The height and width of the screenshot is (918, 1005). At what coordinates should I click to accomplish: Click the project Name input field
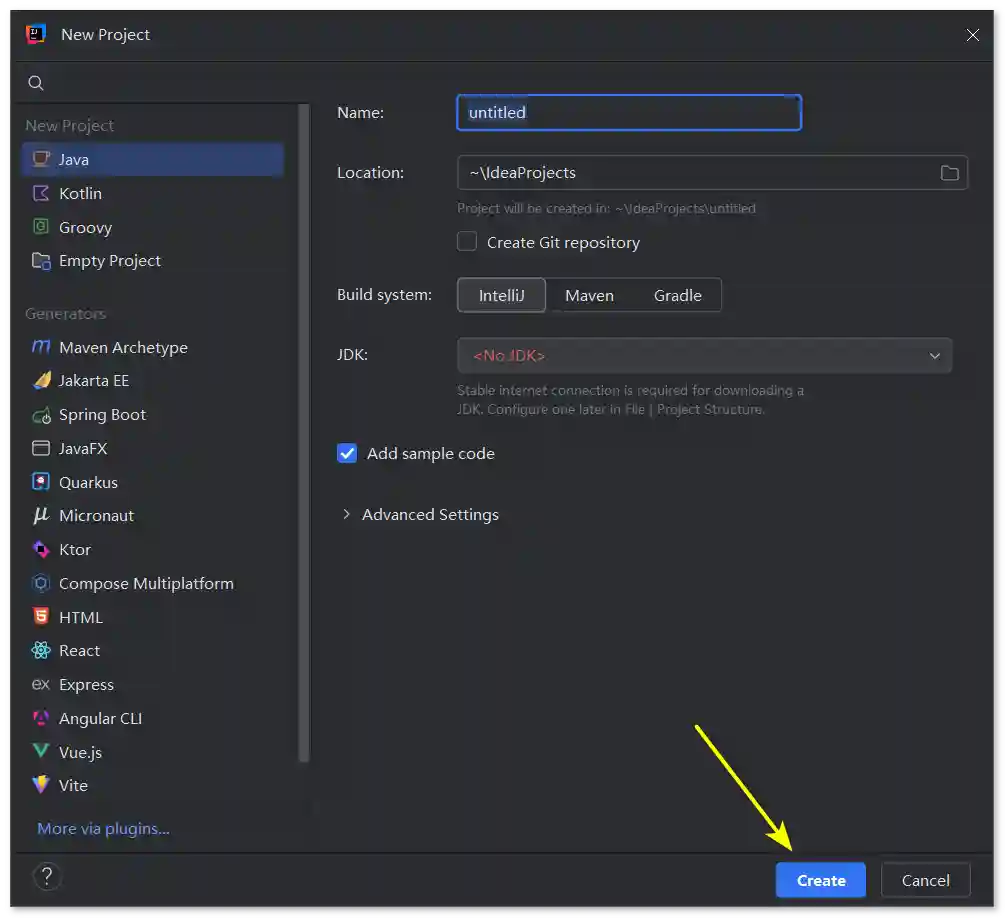(x=628, y=113)
